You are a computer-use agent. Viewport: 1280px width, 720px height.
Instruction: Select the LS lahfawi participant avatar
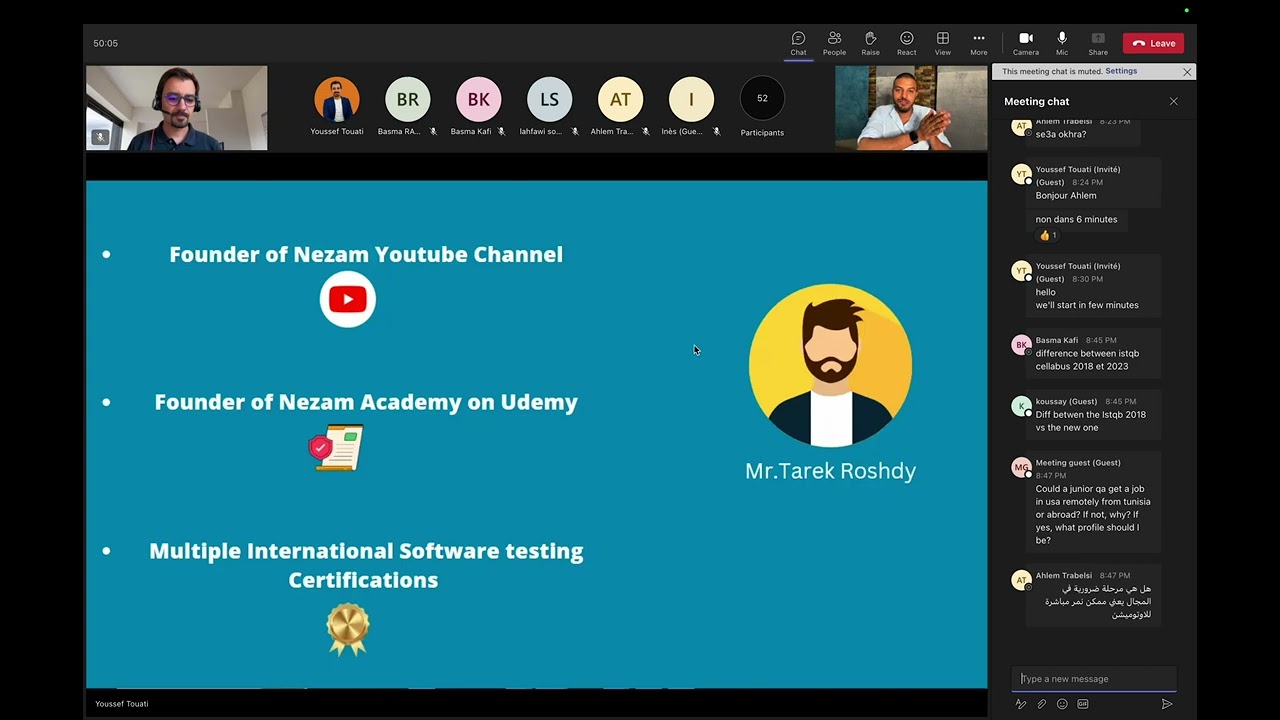point(550,99)
